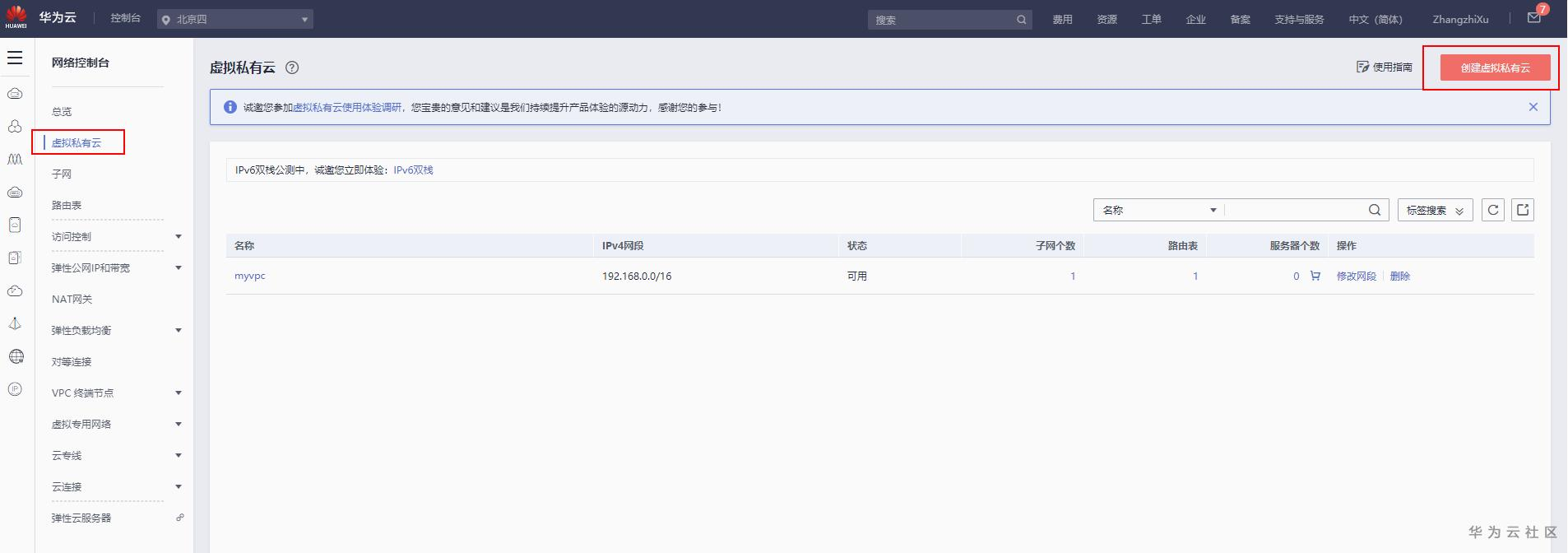
Task: Click route table count 1 in myvpc row
Action: click(1195, 276)
